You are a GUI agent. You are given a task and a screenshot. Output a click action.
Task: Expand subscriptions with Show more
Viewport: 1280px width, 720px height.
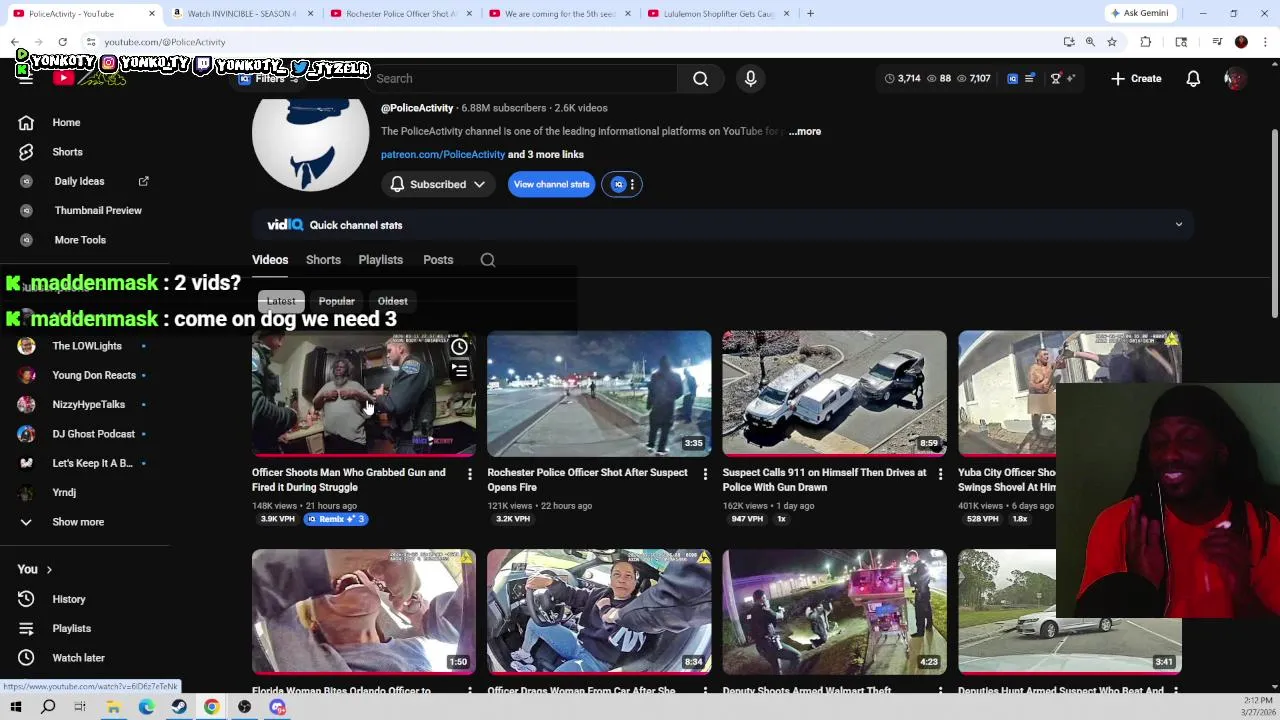click(x=78, y=522)
